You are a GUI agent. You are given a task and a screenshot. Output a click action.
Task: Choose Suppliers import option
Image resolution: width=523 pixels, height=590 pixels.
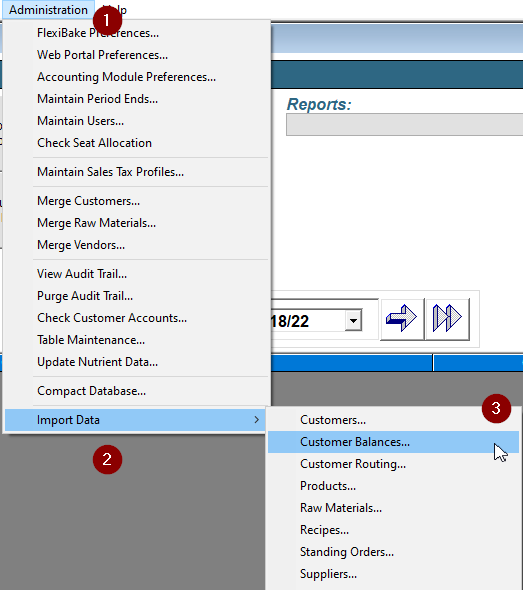pyautogui.click(x=393, y=574)
